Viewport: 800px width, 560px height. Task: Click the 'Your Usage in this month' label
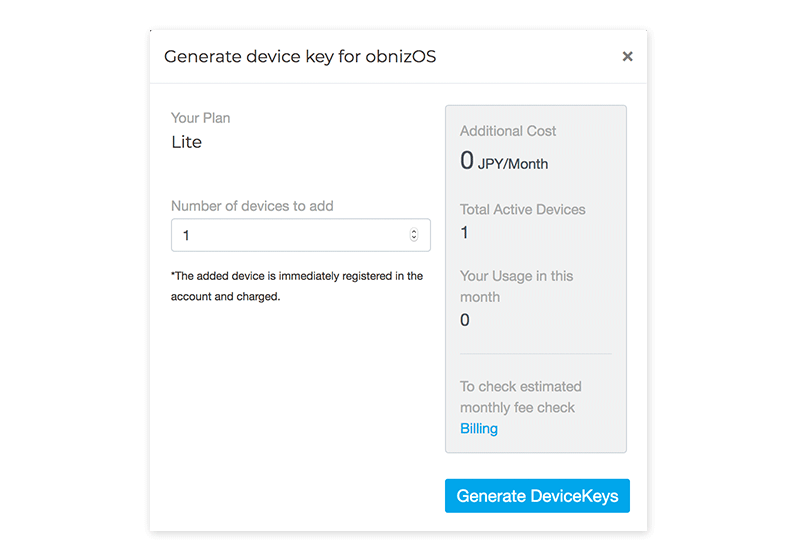516,287
